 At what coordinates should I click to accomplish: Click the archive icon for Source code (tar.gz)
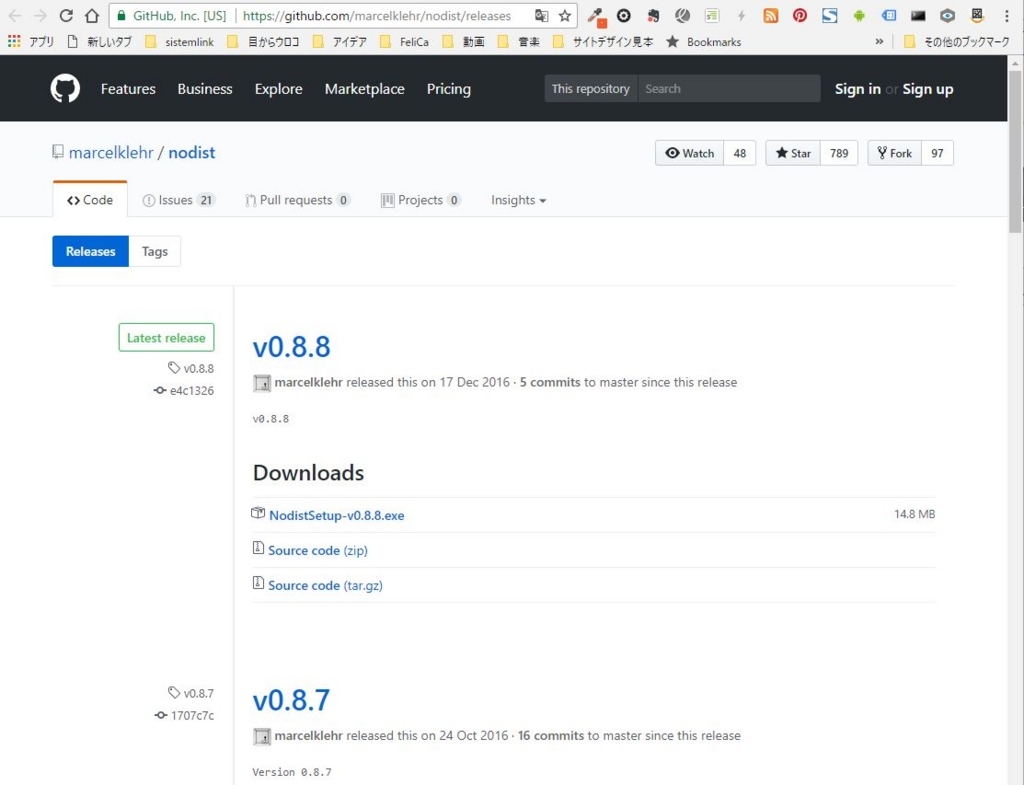[x=258, y=583]
